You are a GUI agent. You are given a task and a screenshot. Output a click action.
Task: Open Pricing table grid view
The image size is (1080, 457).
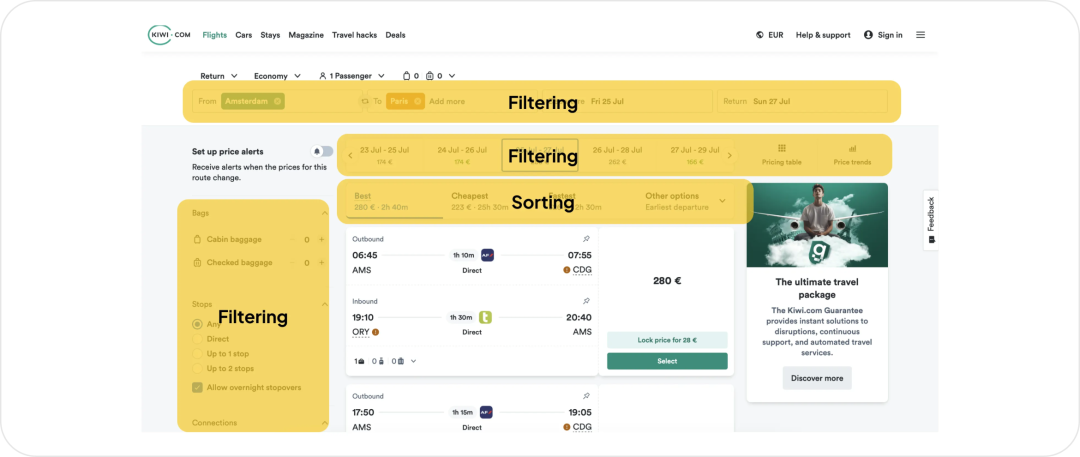[x=781, y=154]
